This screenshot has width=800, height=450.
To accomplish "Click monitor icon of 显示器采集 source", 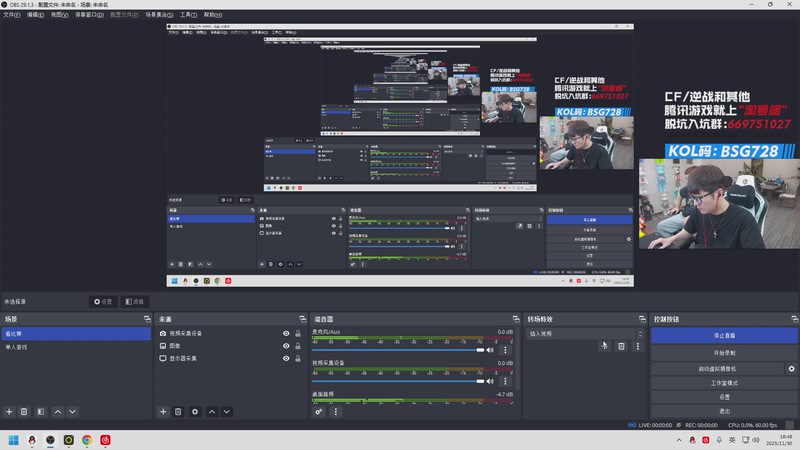I will tap(163, 358).
